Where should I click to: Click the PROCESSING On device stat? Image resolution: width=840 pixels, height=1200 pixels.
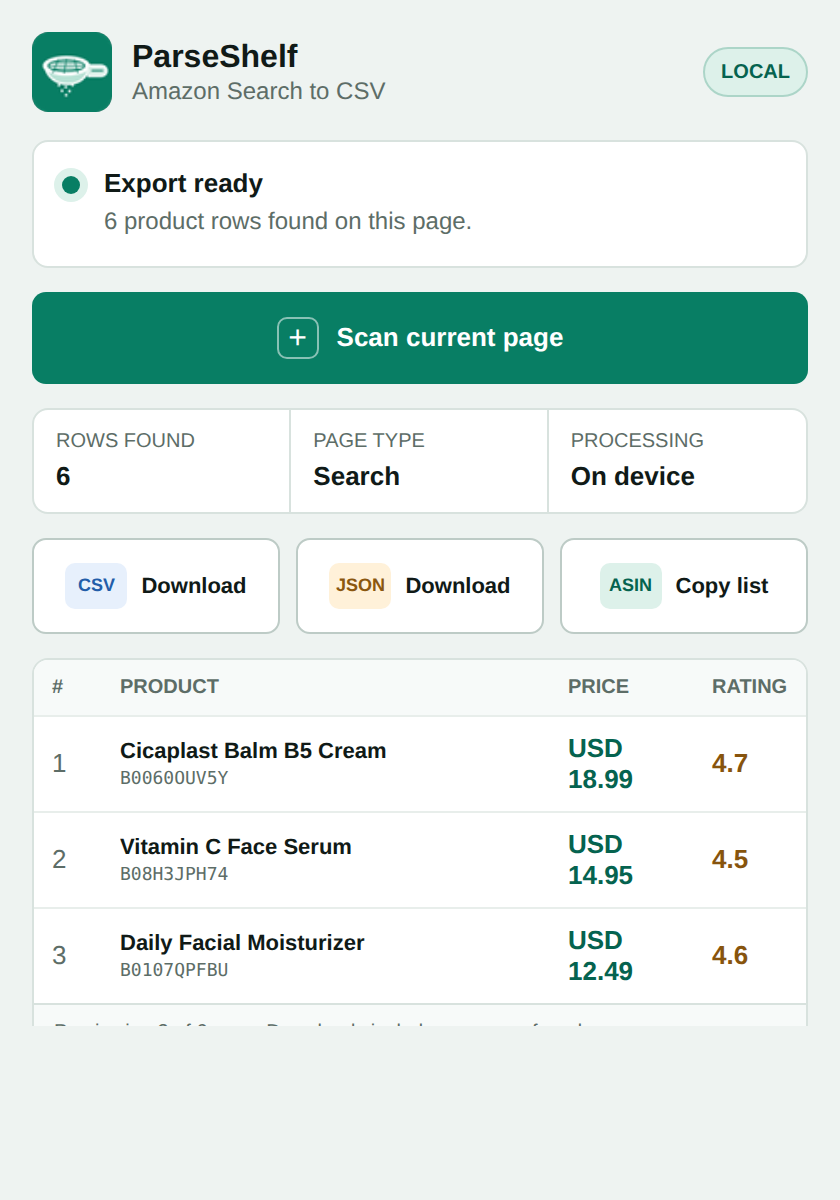click(x=677, y=461)
